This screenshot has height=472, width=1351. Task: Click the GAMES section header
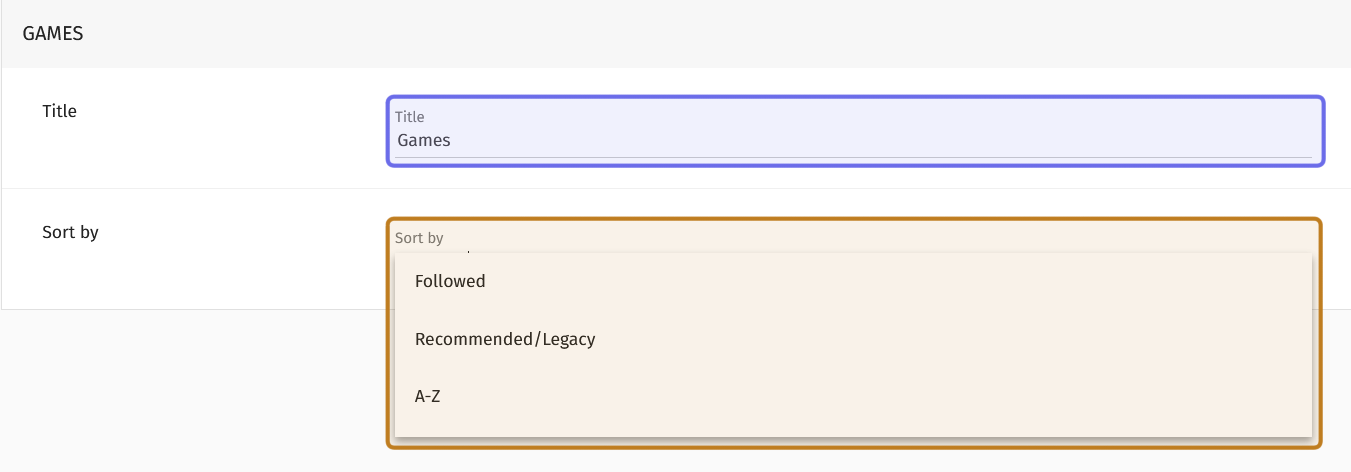(53, 34)
